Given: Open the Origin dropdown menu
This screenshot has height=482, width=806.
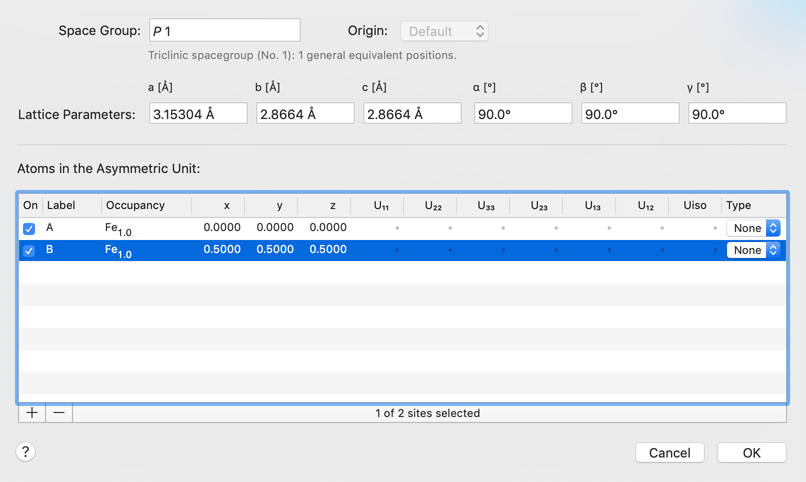Looking at the screenshot, I should (444, 31).
